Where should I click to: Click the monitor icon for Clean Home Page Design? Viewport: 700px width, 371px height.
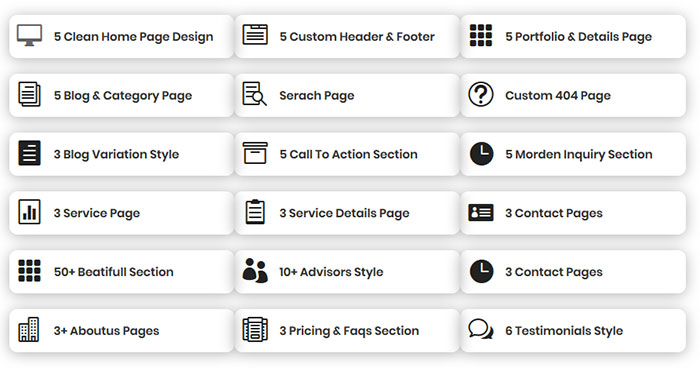(x=29, y=35)
